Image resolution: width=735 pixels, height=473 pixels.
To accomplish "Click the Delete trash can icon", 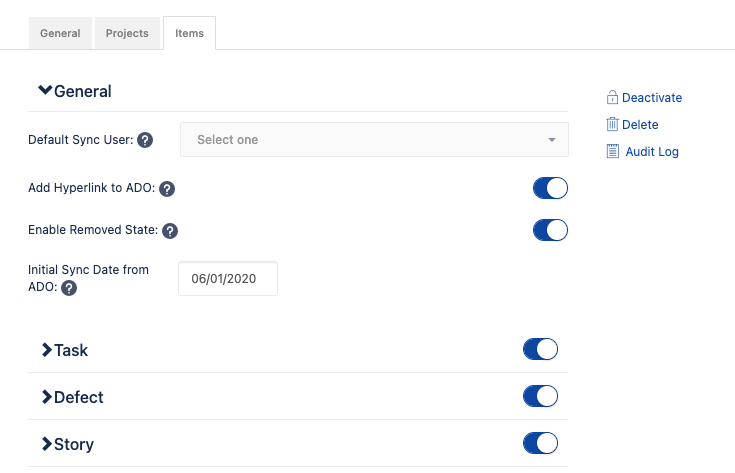I will 612,125.
